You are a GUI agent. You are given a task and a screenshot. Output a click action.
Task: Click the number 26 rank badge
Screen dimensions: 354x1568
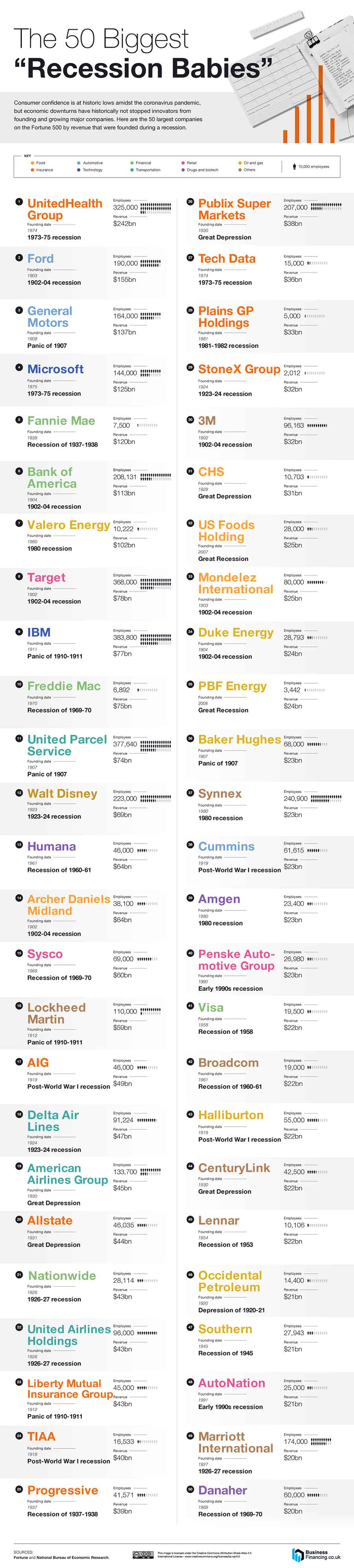(x=190, y=202)
